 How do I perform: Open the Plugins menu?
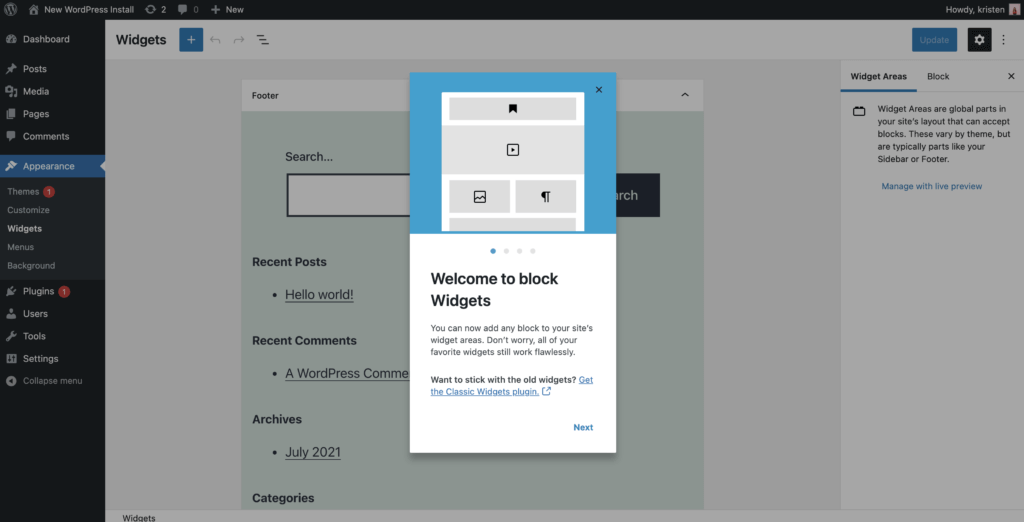pyautogui.click(x=52, y=291)
